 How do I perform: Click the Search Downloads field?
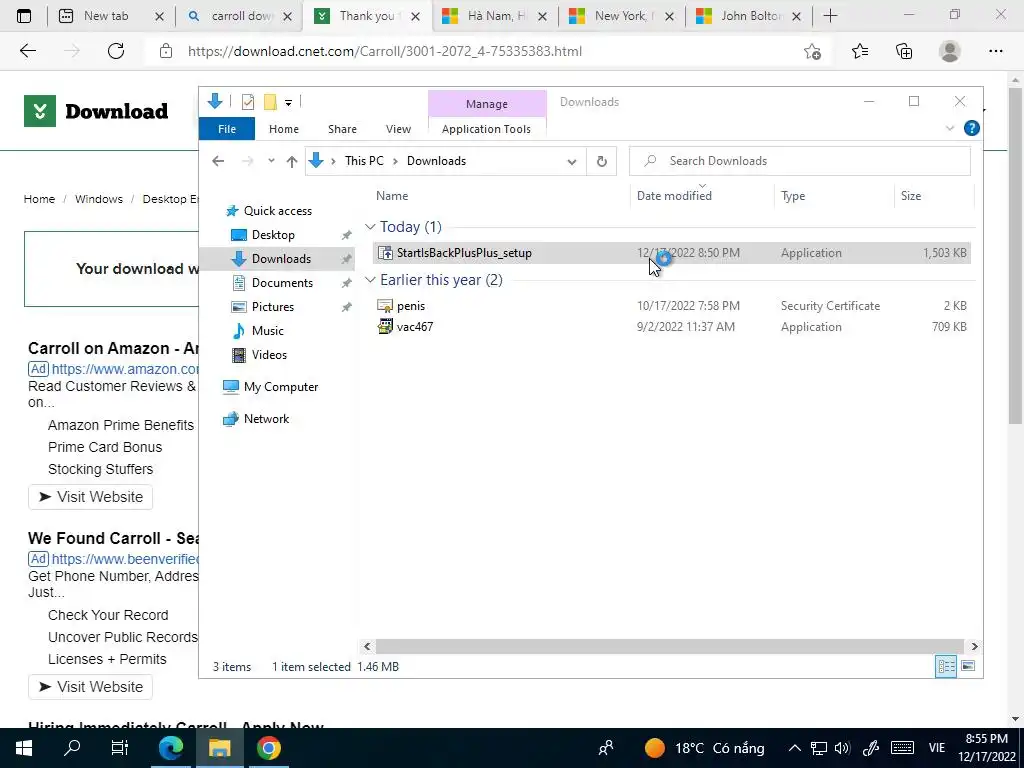point(799,161)
